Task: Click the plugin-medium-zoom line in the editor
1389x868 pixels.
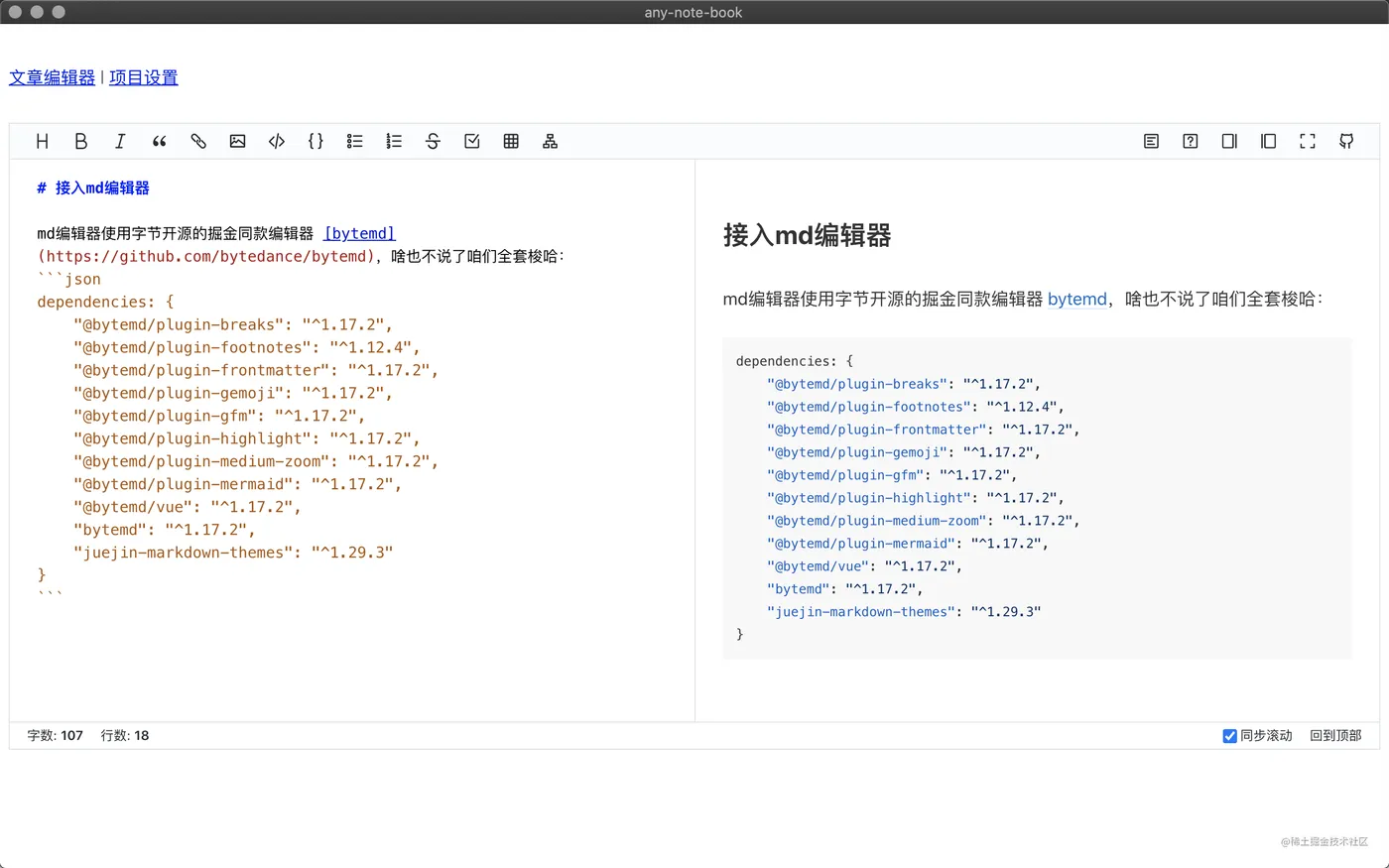Action: pos(256,461)
